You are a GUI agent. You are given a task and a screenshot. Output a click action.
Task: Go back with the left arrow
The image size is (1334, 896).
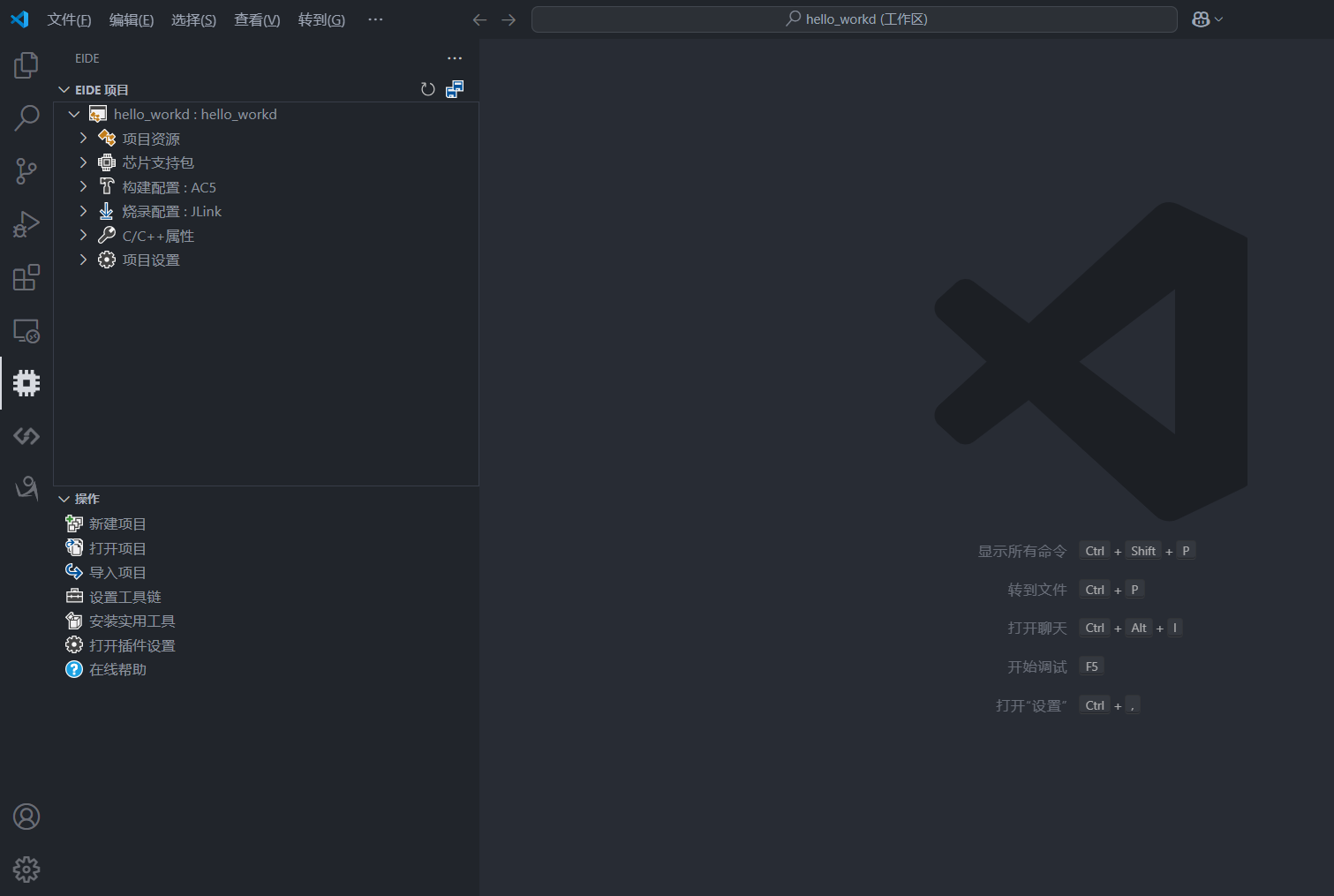(479, 19)
